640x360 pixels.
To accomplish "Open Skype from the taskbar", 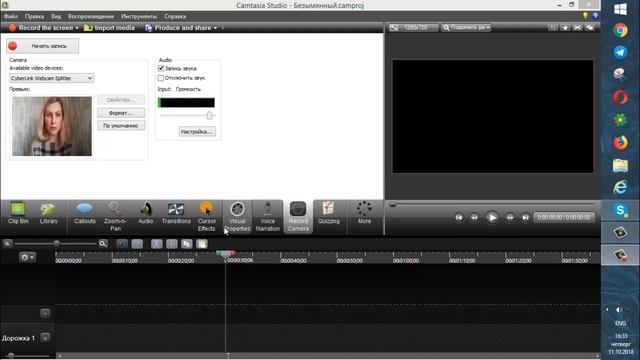I will click(x=620, y=210).
